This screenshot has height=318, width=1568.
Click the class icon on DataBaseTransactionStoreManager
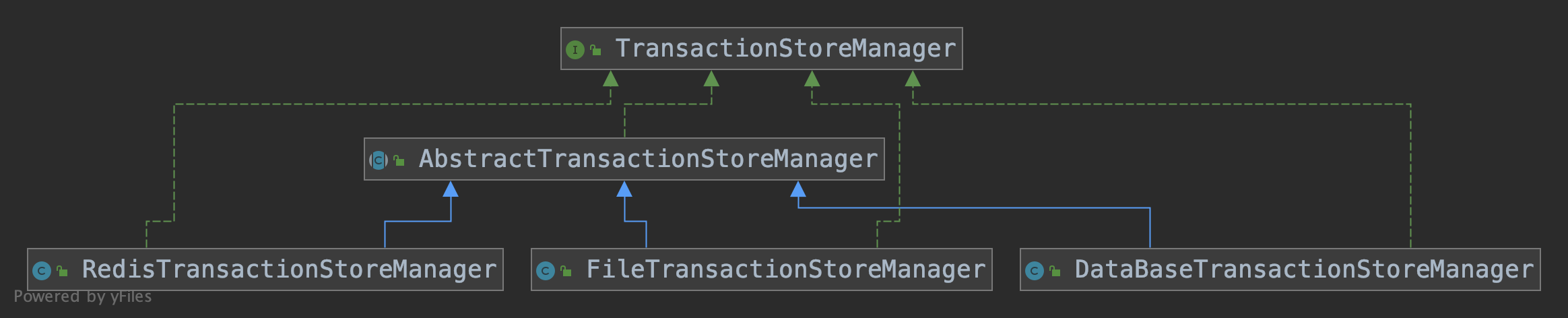point(1035,271)
